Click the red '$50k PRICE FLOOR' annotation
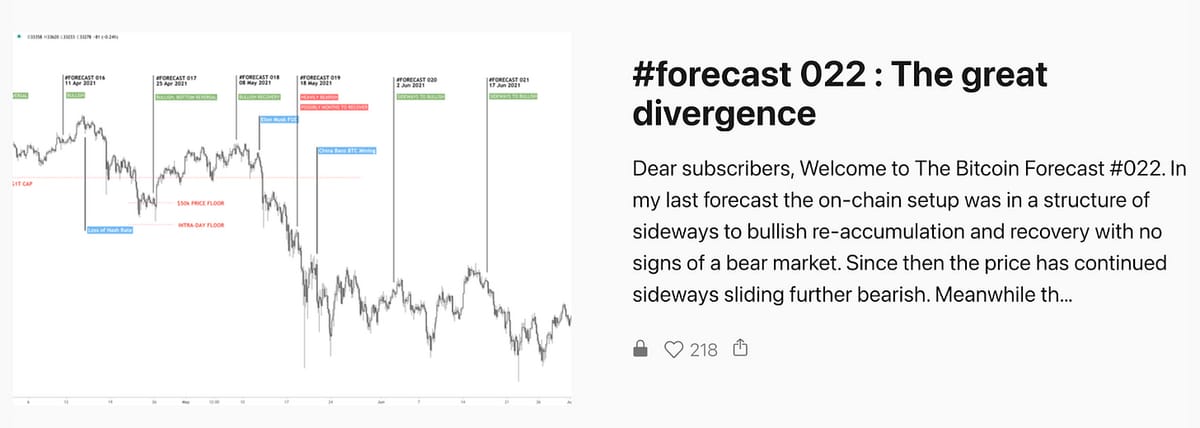 [201, 203]
